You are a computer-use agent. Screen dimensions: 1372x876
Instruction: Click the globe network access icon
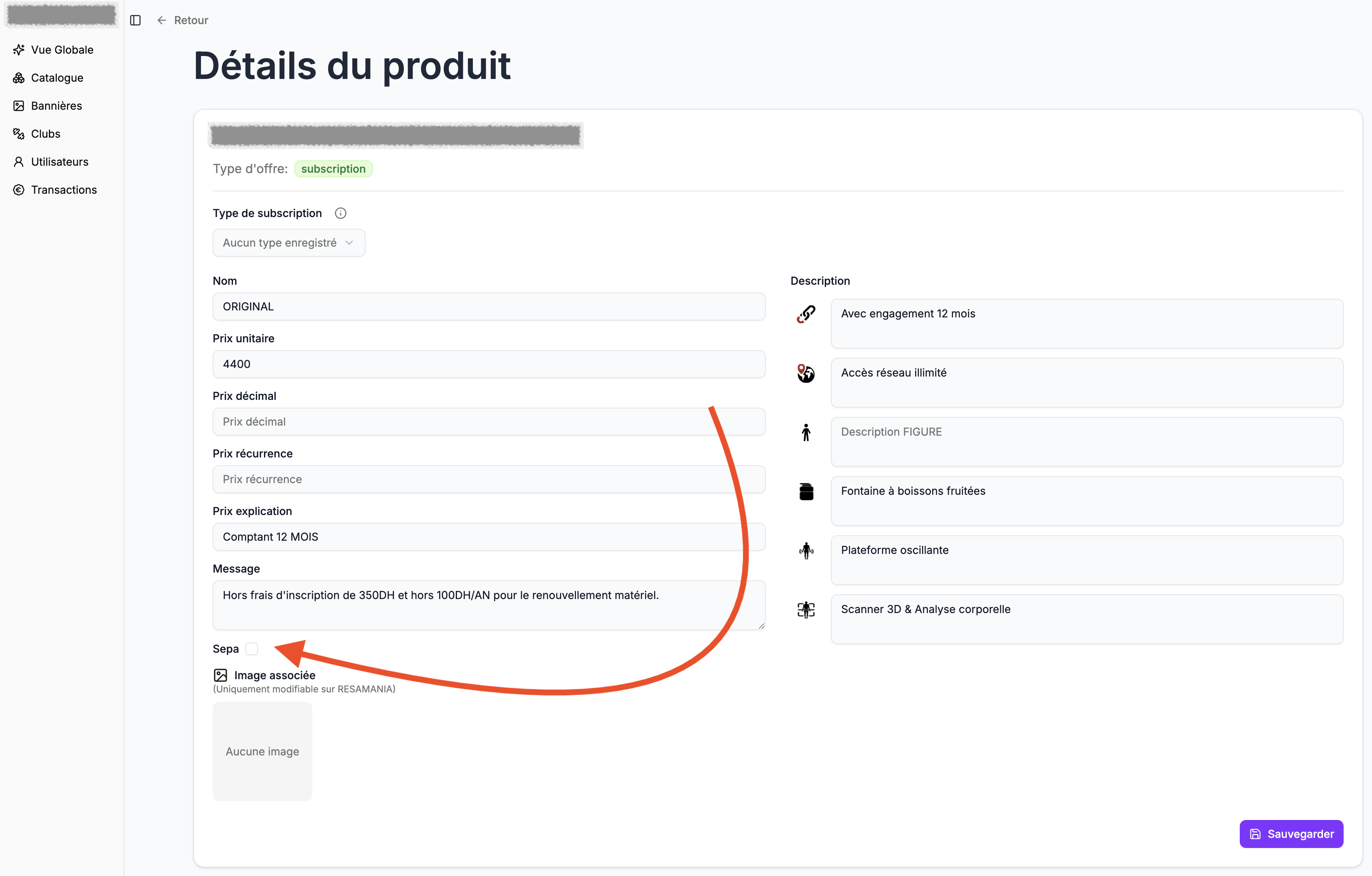coord(806,373)
